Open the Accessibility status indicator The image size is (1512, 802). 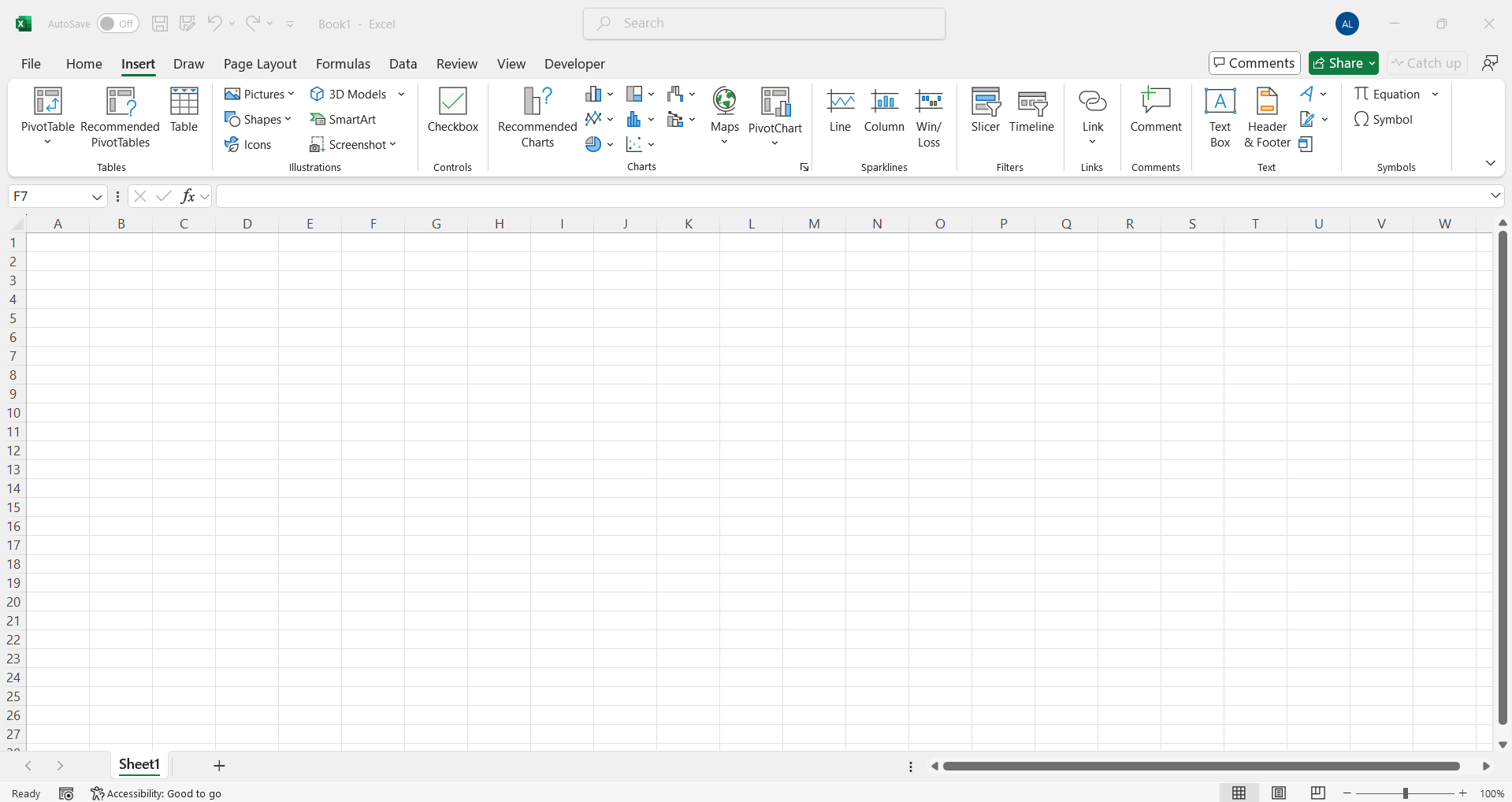pyautogui.click(x=156, y=793)
